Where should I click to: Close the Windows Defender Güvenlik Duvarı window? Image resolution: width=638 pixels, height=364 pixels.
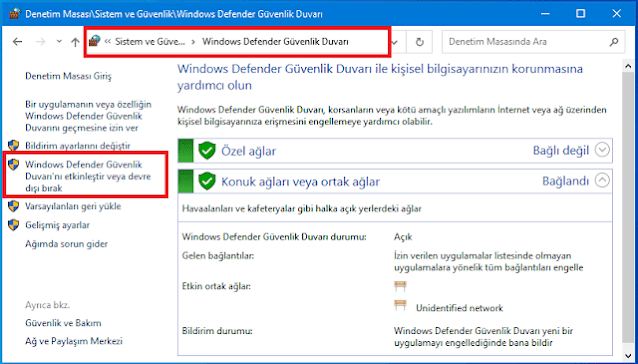(x=616, y=14)
